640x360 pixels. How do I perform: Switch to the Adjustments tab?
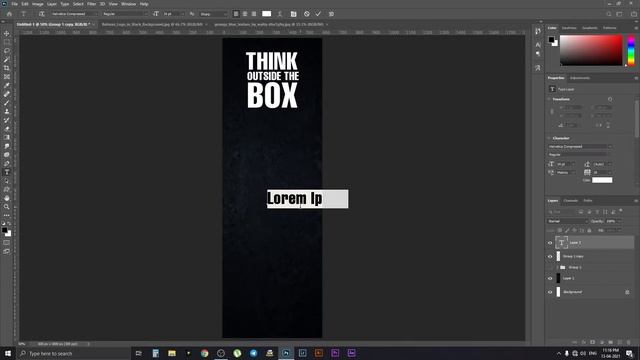(580, 78)
